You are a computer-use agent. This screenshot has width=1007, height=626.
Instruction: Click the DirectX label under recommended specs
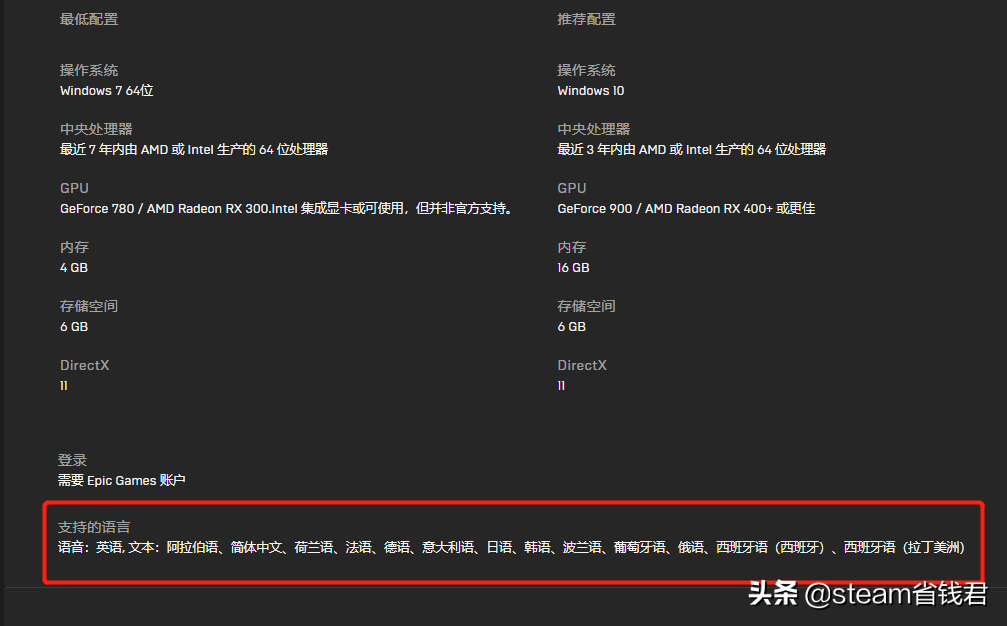point(582,365)
